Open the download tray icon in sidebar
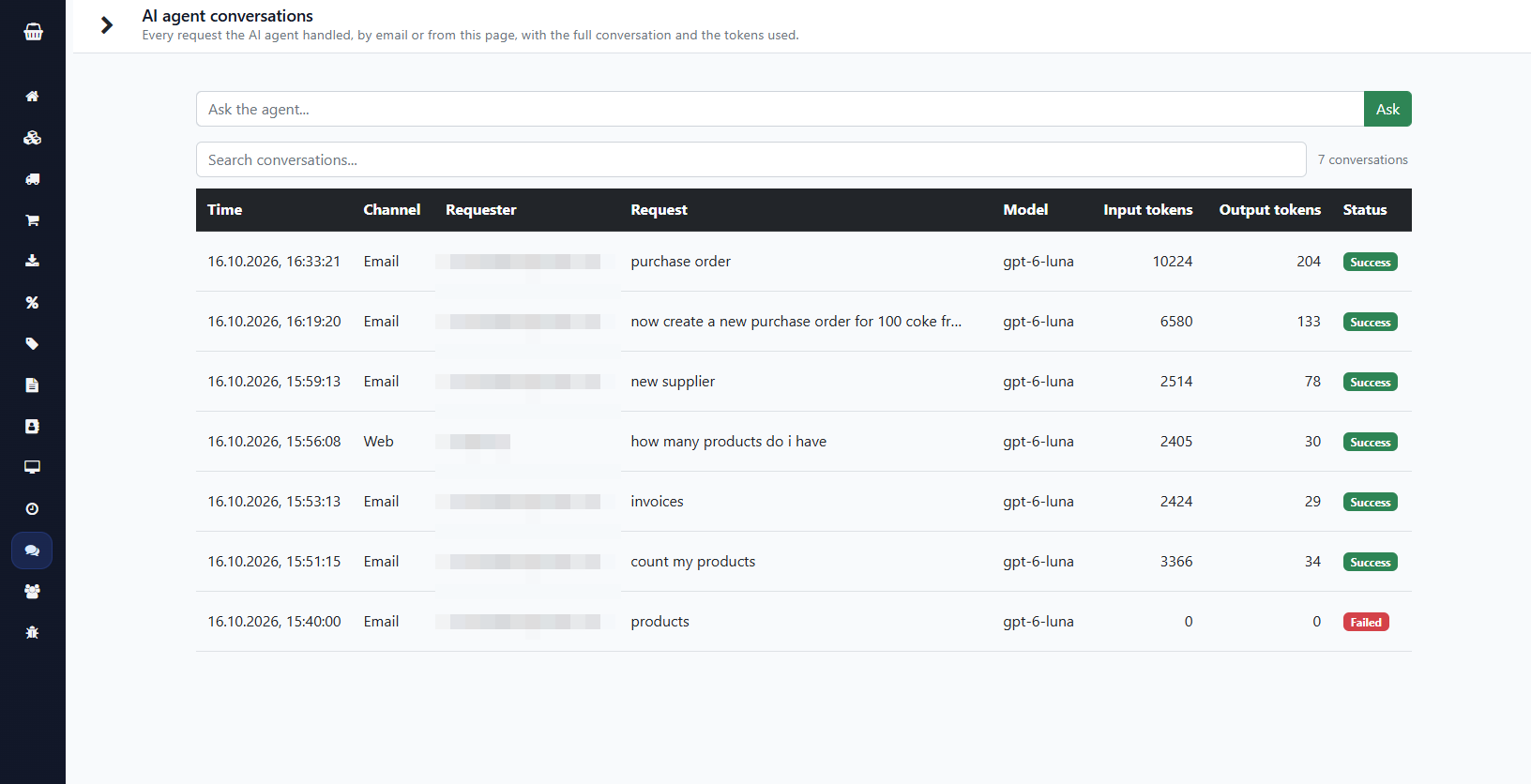Viewport: 1531px width, 784px height. pos(32,261)
